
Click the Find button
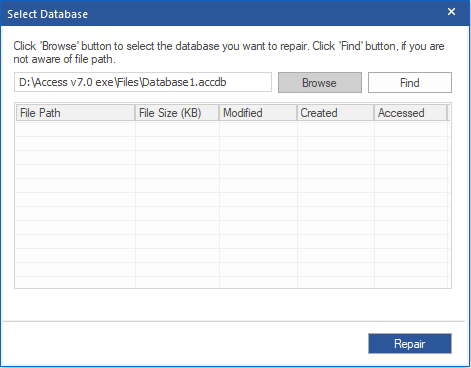tap(410, 83)
